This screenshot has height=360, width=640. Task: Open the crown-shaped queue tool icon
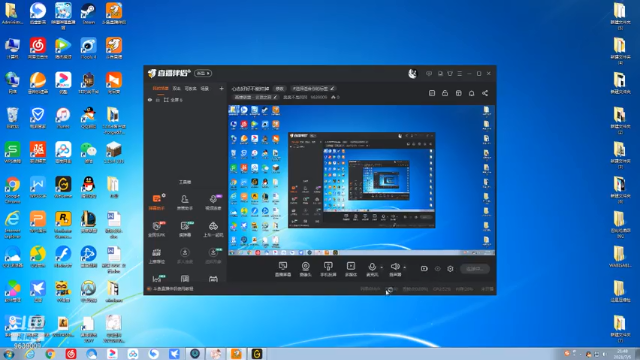click(x=157, y=256)
